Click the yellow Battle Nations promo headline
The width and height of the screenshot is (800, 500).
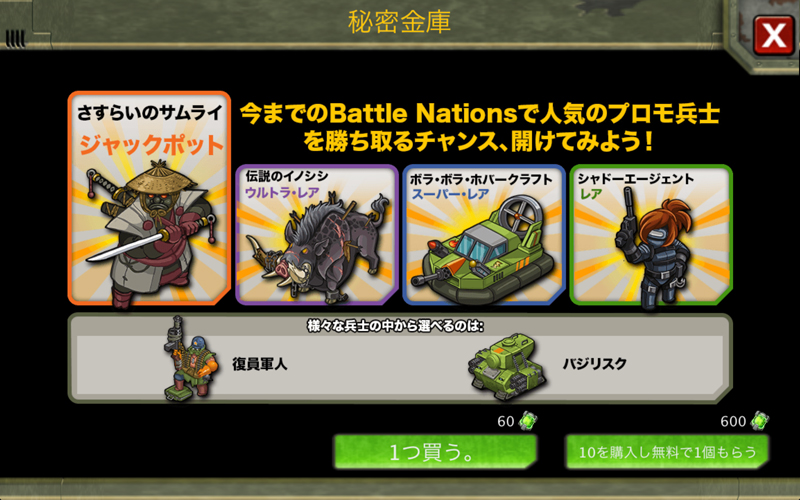tap(479, 127)
